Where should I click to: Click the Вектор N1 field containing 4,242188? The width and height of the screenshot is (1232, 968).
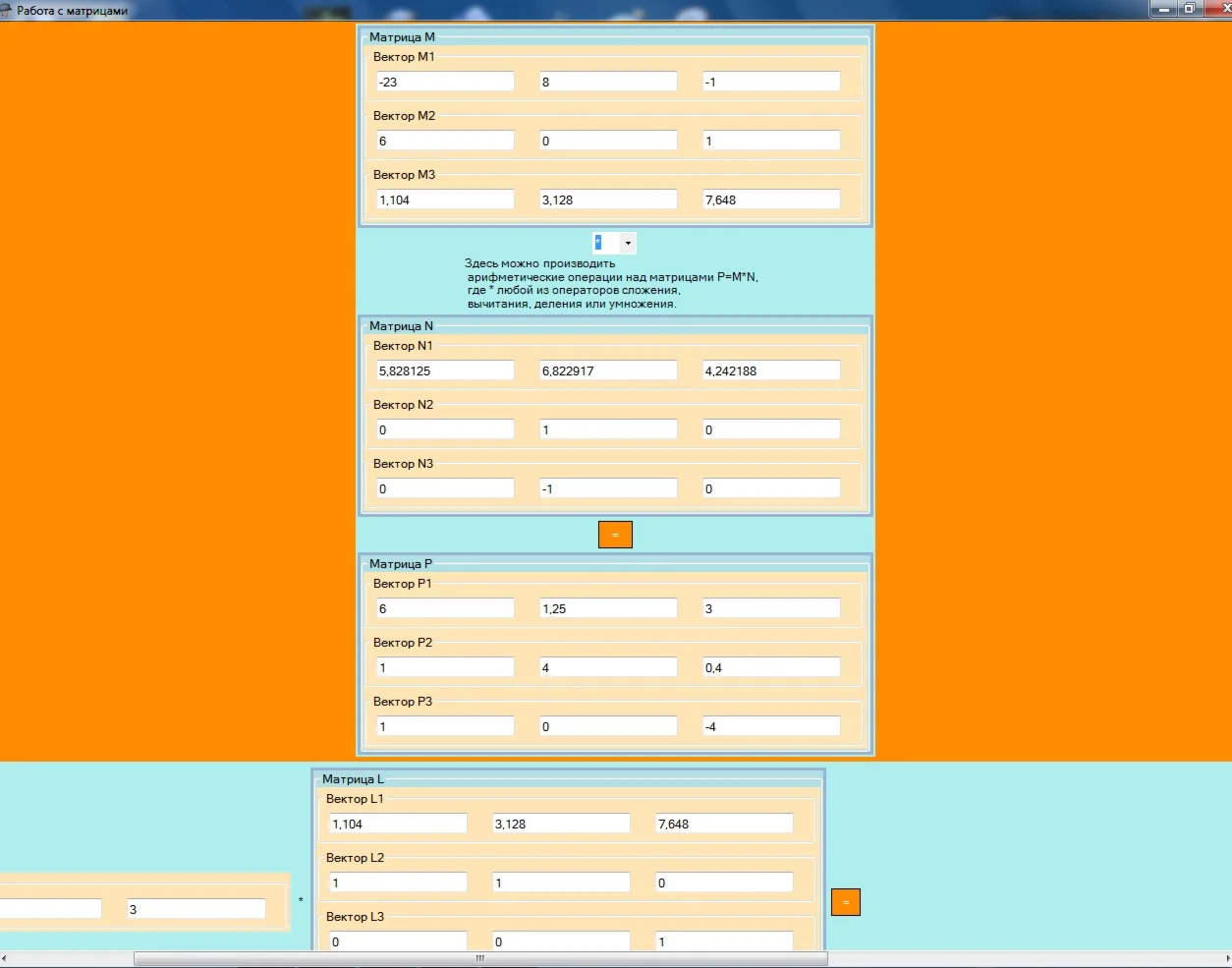pos(771,370)
